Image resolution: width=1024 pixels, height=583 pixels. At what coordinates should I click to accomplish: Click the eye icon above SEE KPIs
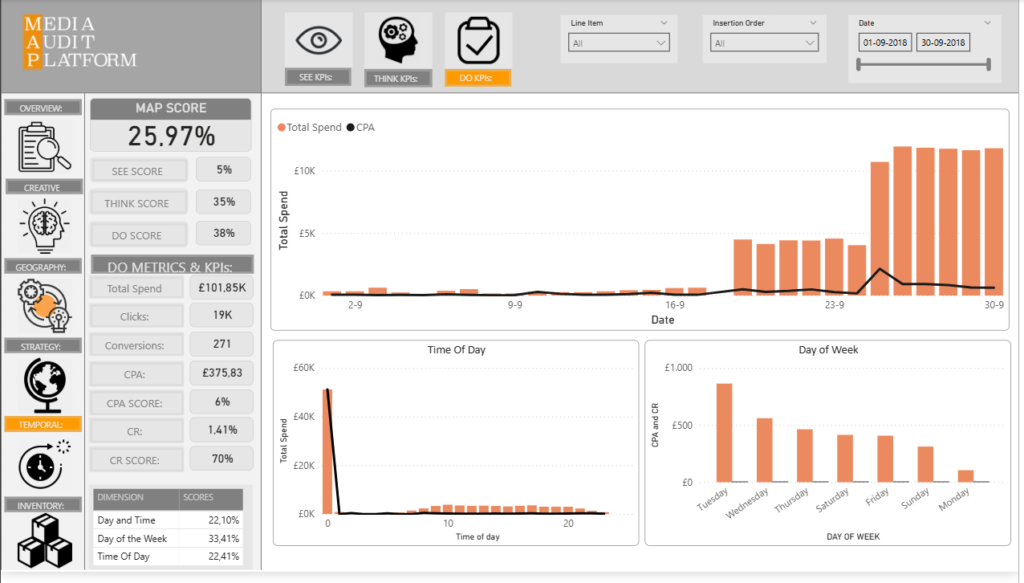pos(318,40)
